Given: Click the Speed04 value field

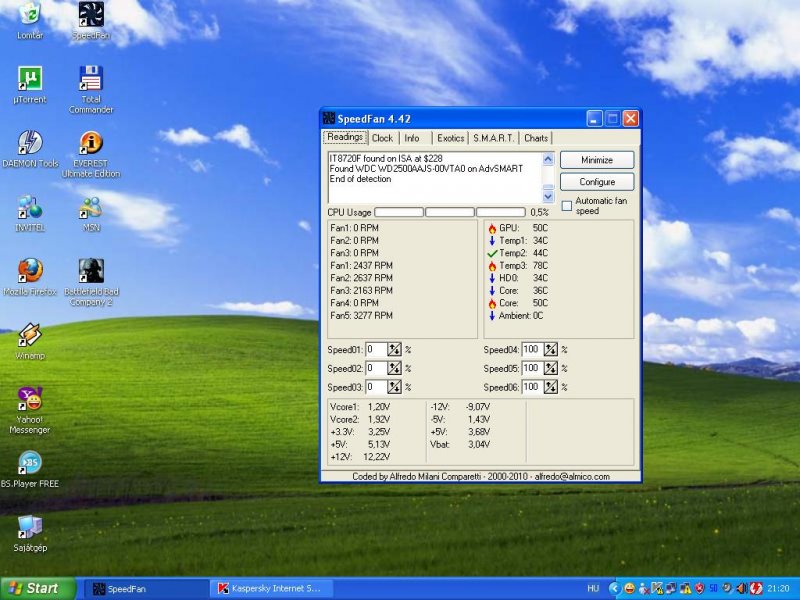Looking at the screenshot, I should point(532,349).
